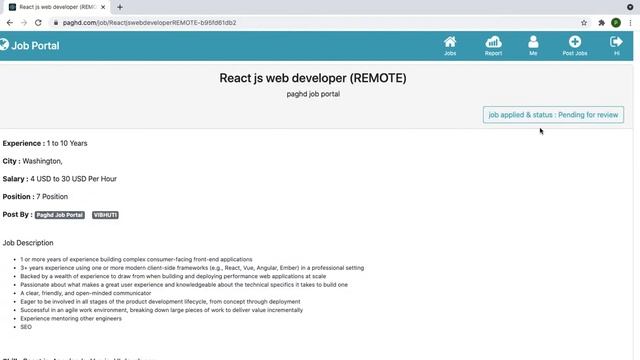This screenshot has width=640, height=360.
Task: Select the React js web developer tab
Action: point(57,7)
